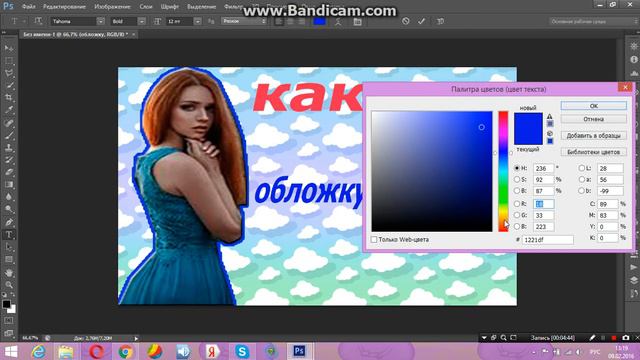Pick a shade in the color field
This screenshot has height=360, width=640.
click(432, 171)
